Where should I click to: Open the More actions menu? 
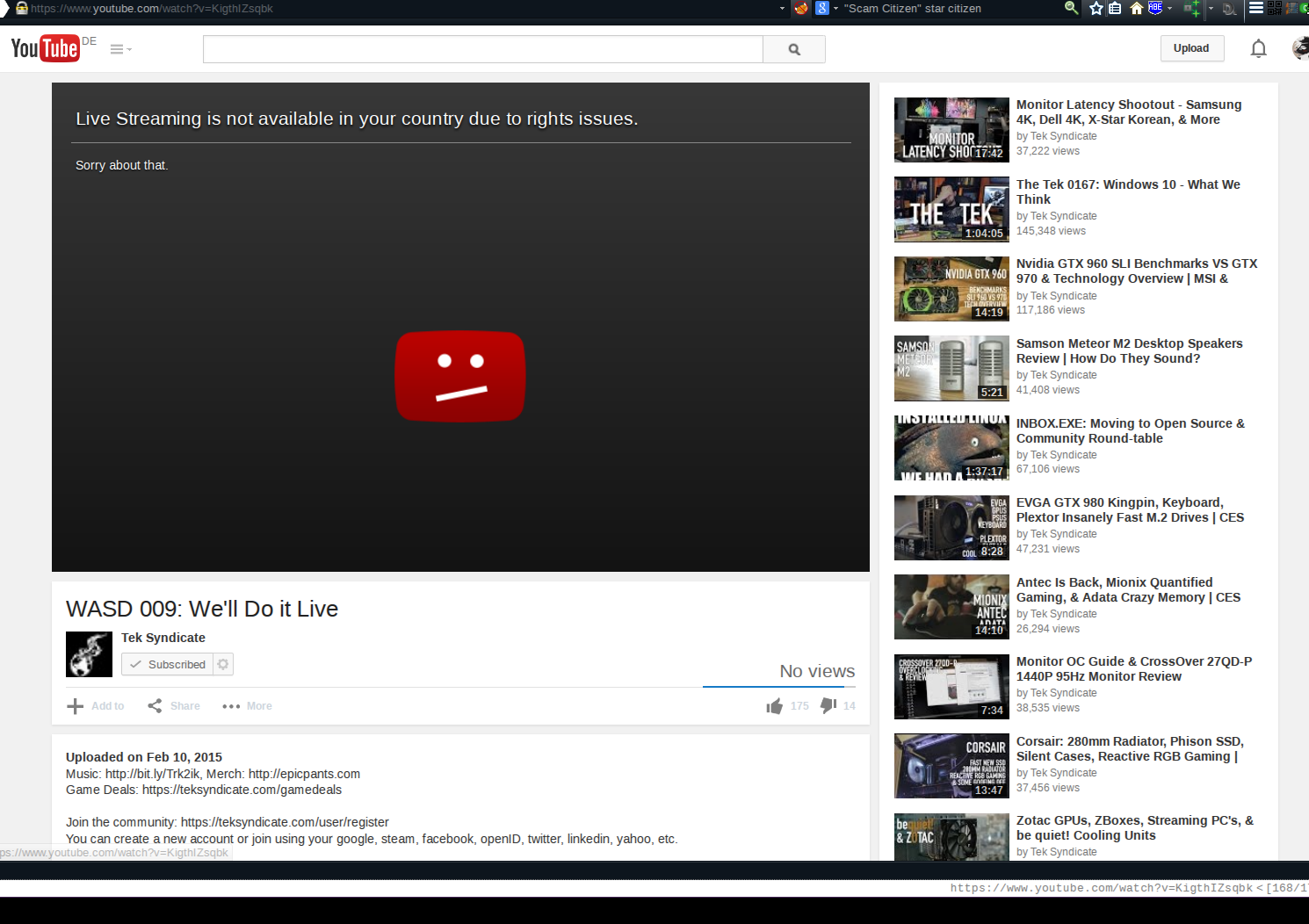247,706
